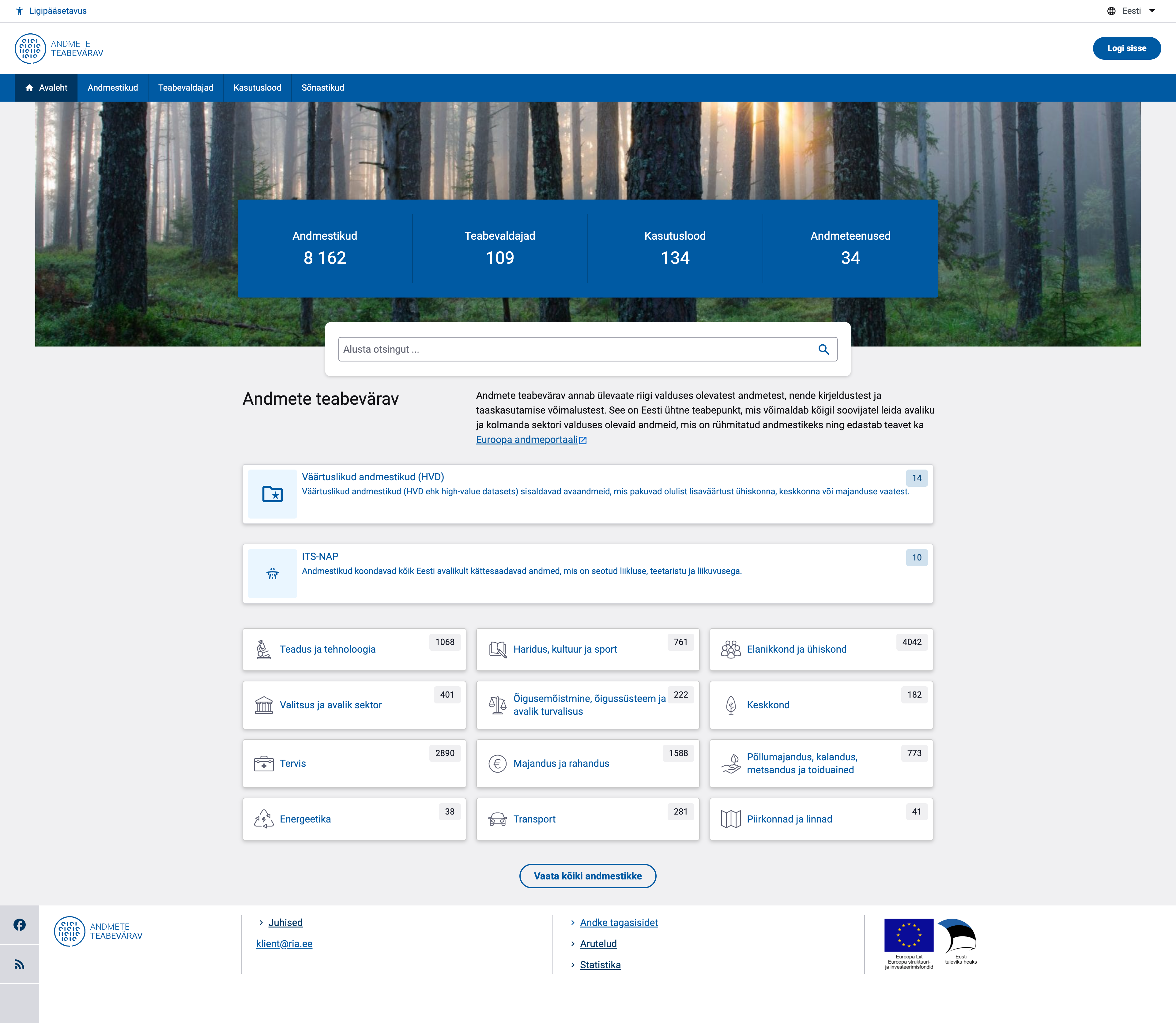Click the search magnifier icon
This screenshot has height=1023, width=1176.
tap(823, 349)
